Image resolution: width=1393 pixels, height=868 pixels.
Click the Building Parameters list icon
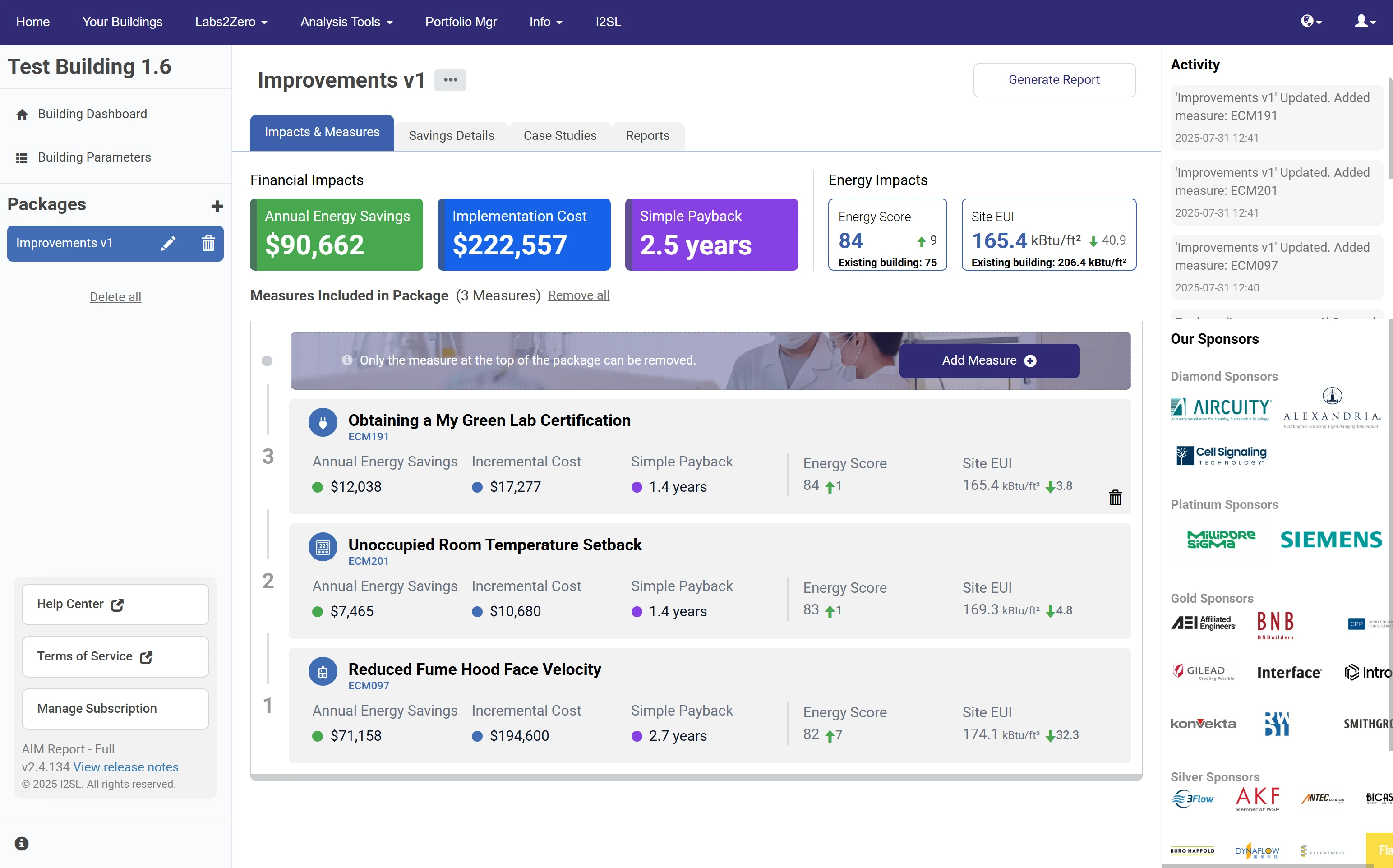pyautogui.click(x=22, y=158)
